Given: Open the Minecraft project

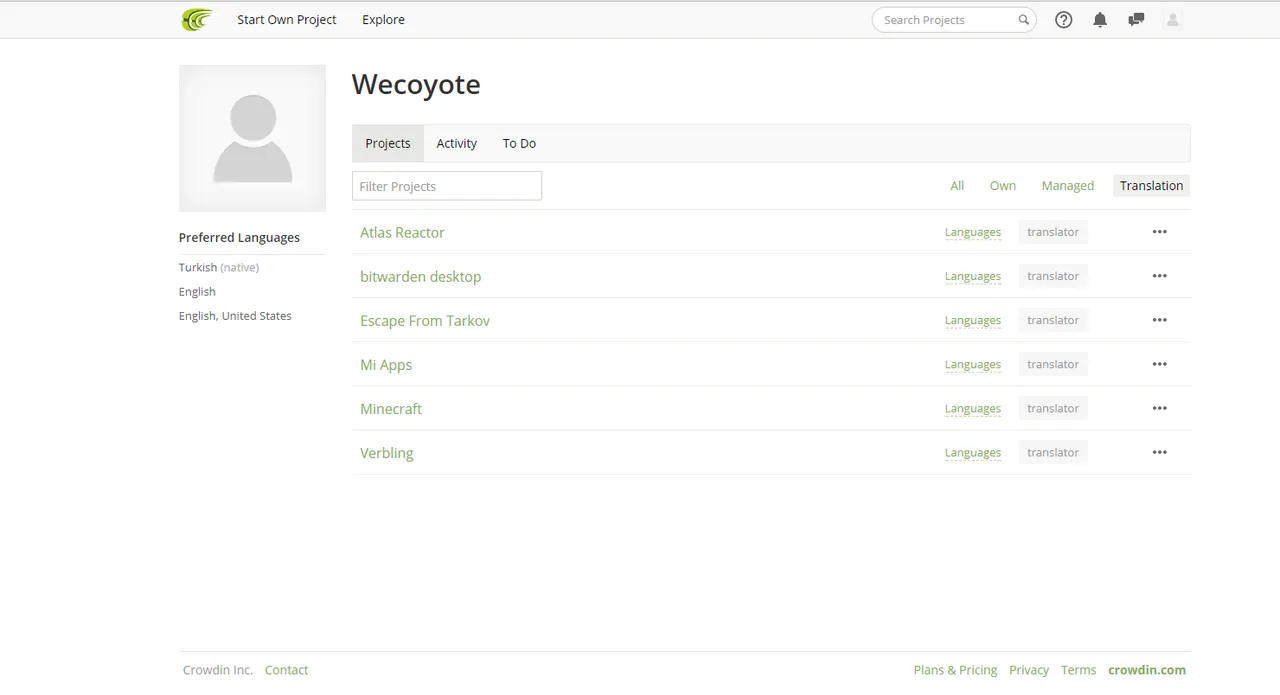Looking at the screenshot, I should (391, 408).
